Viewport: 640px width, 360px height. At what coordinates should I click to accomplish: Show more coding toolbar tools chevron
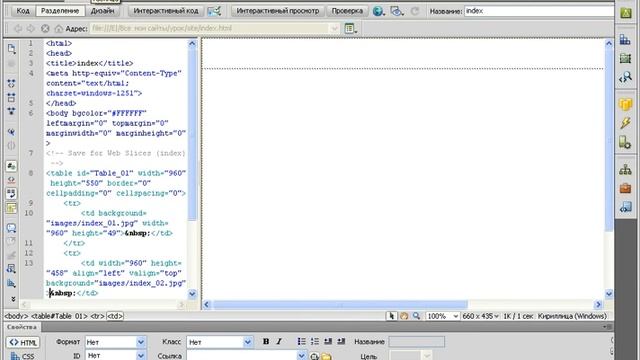pyautogui.click(x=13, y=299)
